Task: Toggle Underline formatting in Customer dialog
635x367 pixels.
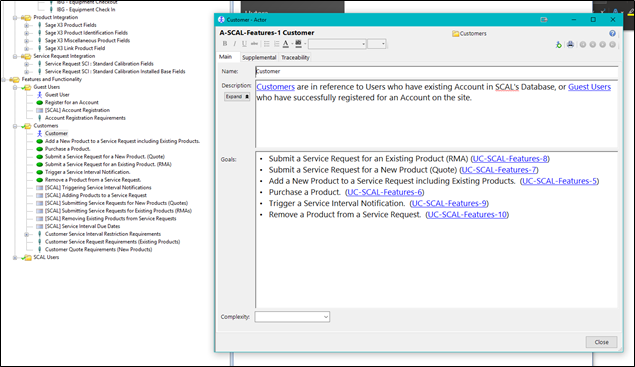Action: 244,44
